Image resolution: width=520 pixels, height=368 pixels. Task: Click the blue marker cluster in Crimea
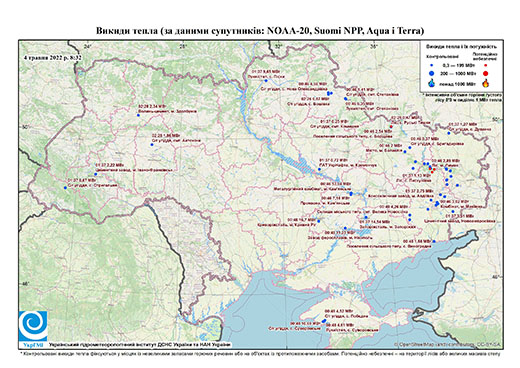click(x=324, y=321)
